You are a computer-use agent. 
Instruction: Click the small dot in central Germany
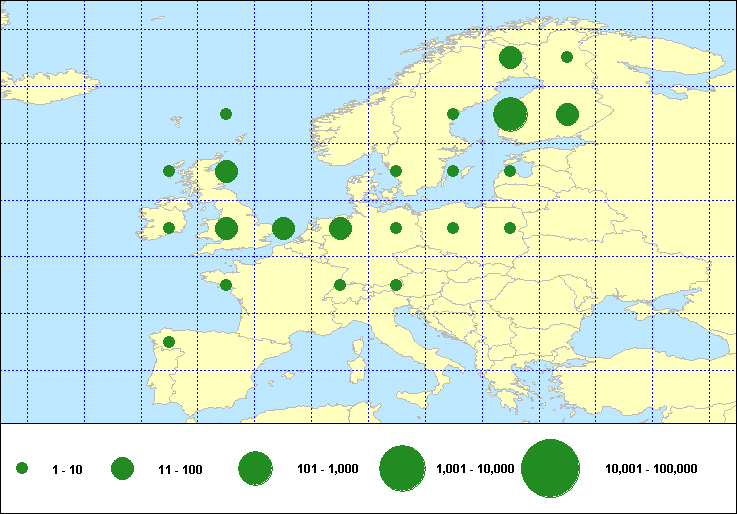(396, 228)
